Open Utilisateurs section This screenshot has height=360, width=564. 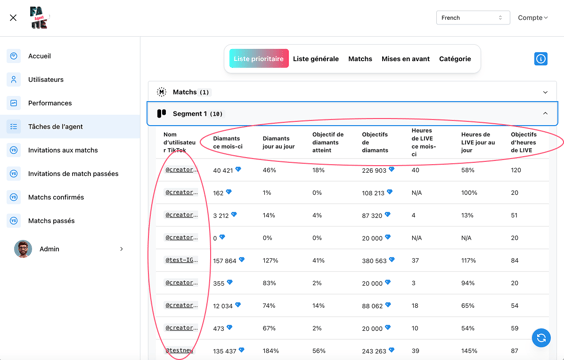[x=46, y=79]
